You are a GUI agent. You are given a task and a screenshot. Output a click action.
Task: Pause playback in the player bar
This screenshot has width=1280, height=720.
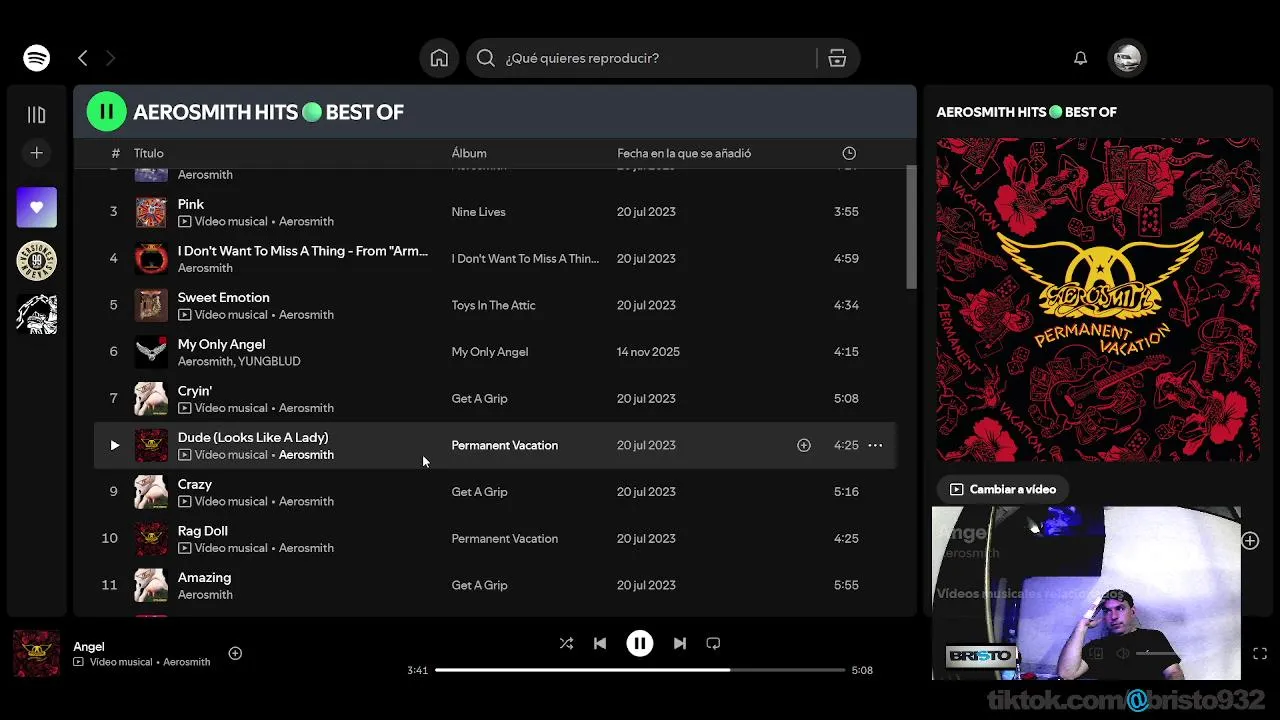click(x=640, y=643)
